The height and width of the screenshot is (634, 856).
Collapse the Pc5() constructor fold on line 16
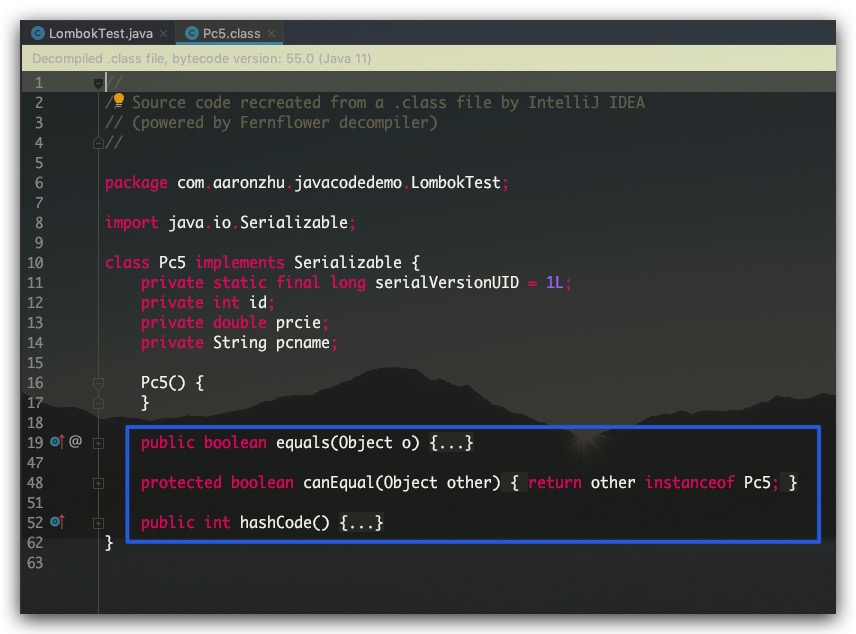98,383
